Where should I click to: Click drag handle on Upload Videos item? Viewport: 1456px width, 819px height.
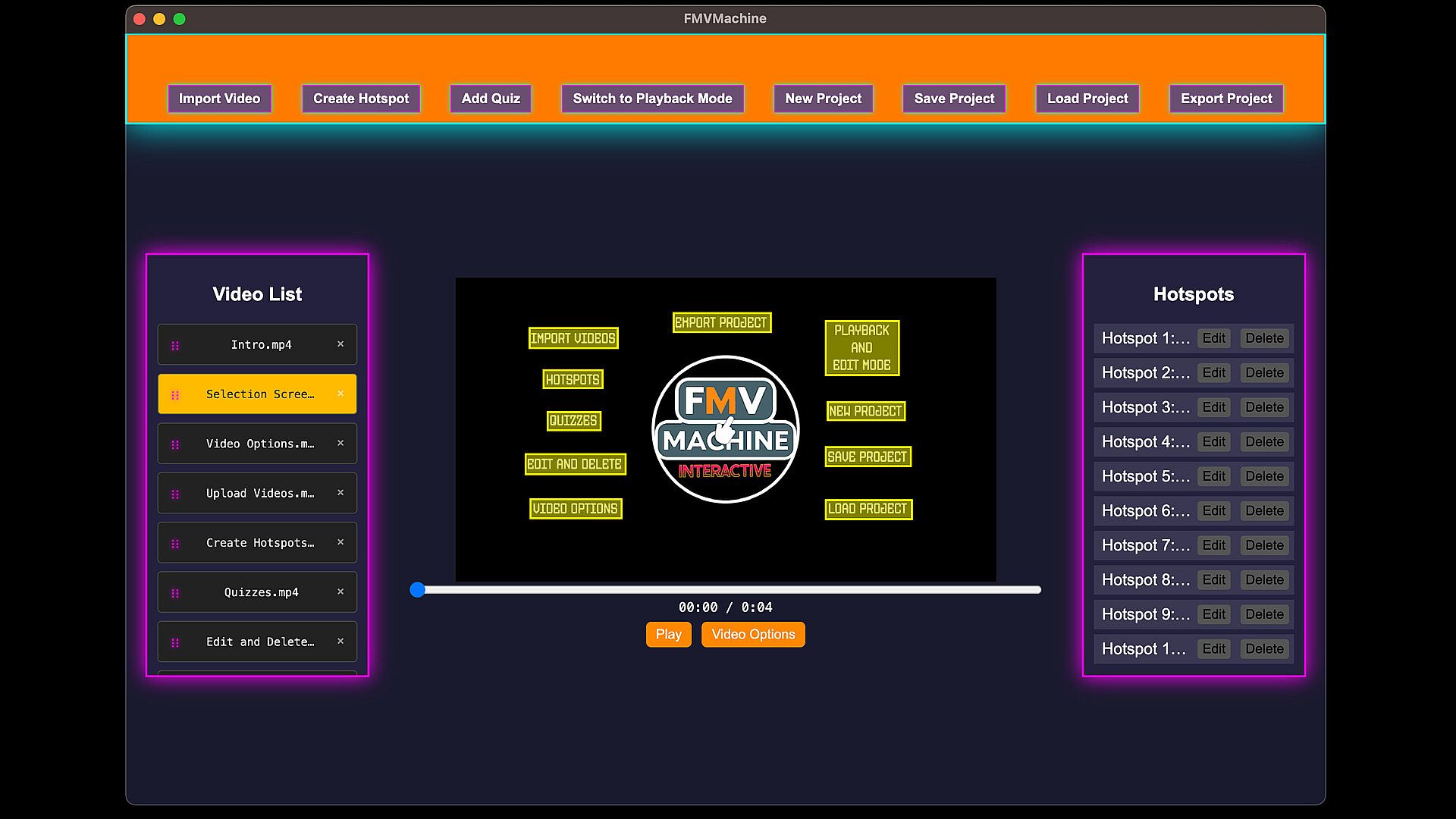pyautogui.click(x=175, y=494)
